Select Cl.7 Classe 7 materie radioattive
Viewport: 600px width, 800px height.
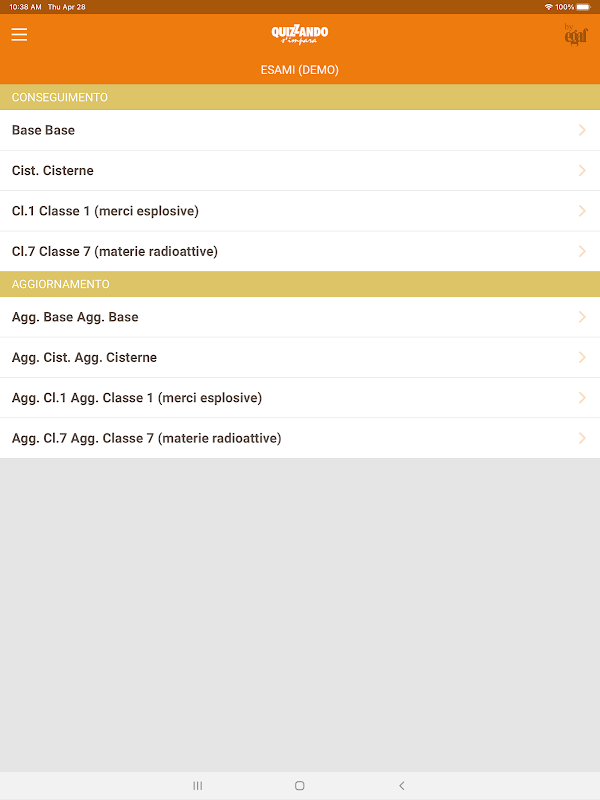(115, 251)
